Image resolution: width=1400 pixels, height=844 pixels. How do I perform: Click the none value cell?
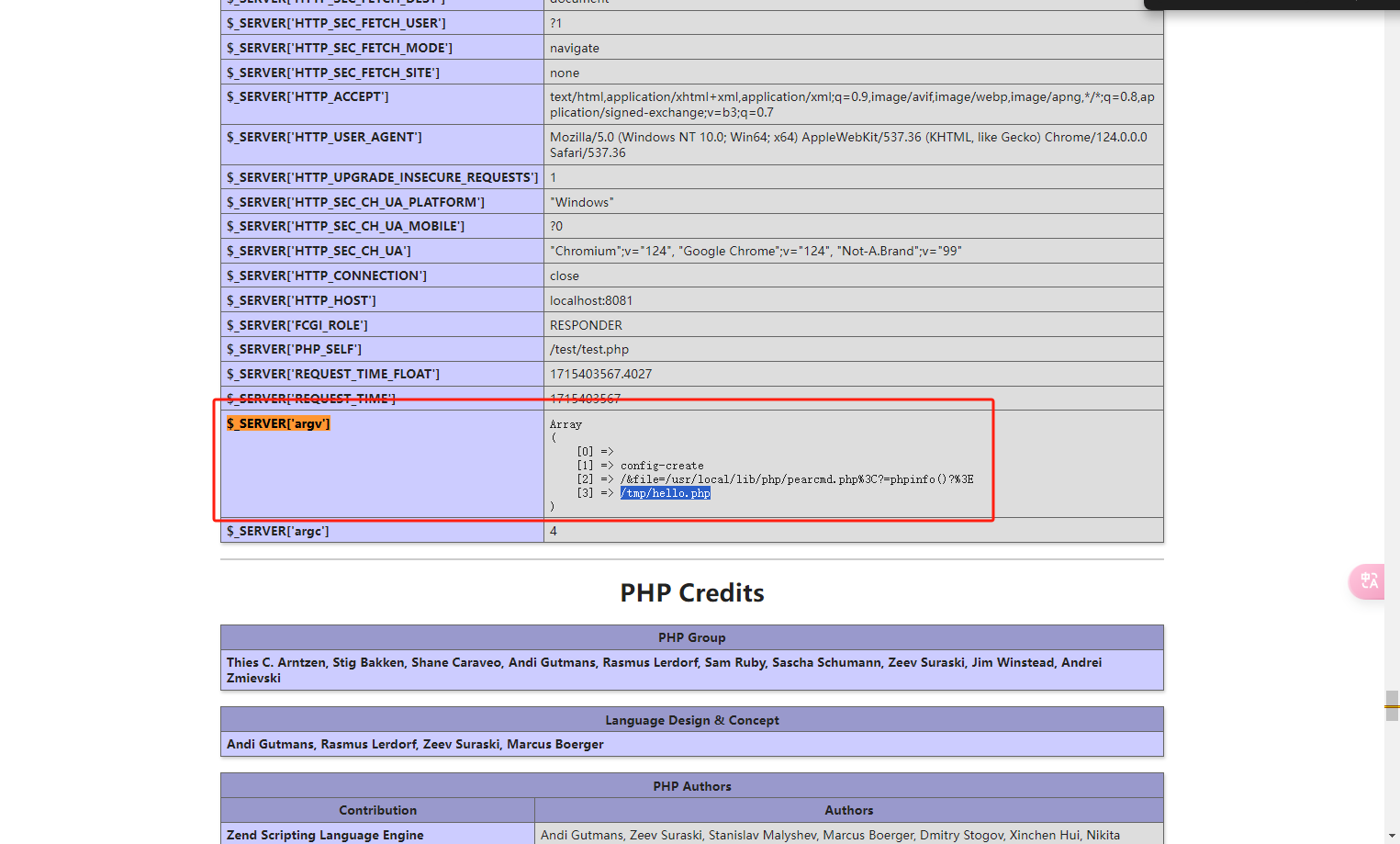pos(853,73)
